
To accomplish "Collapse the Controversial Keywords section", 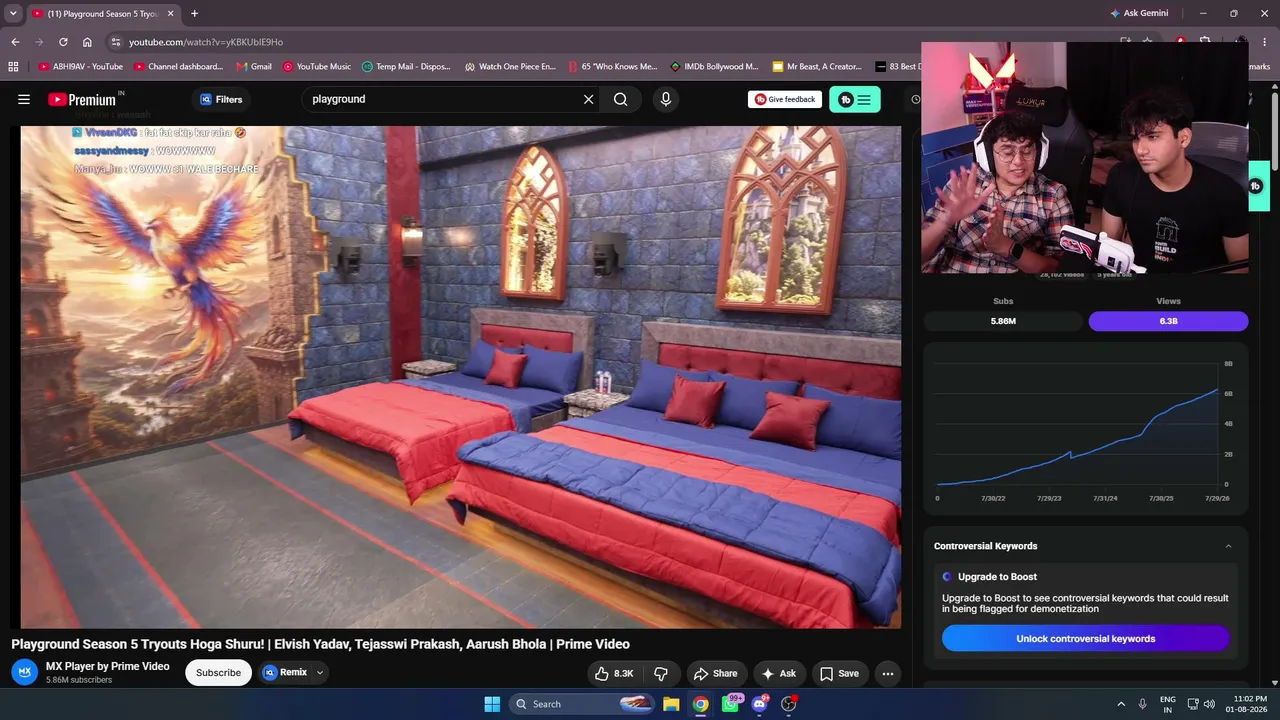I will (1228, 546).
